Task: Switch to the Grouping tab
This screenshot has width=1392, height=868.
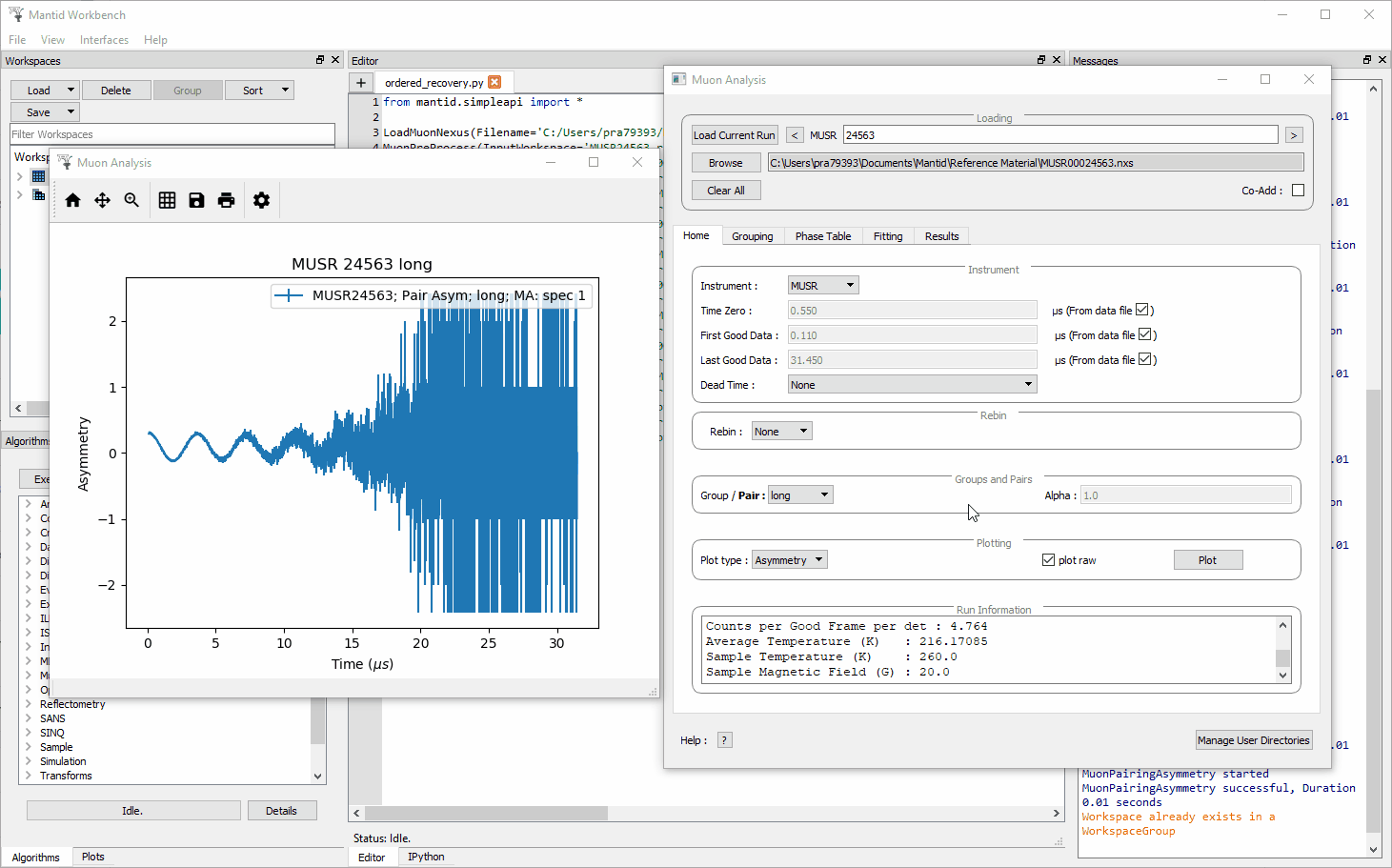Action: coord(752,236)
